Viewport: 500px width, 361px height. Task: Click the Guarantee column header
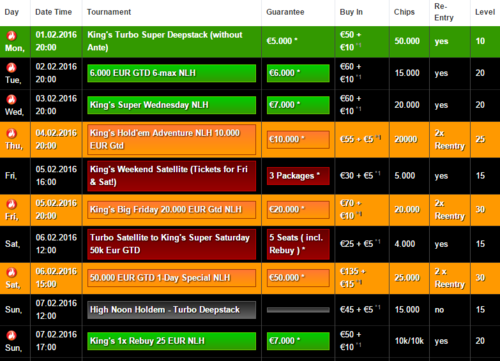tap(285, 12)
